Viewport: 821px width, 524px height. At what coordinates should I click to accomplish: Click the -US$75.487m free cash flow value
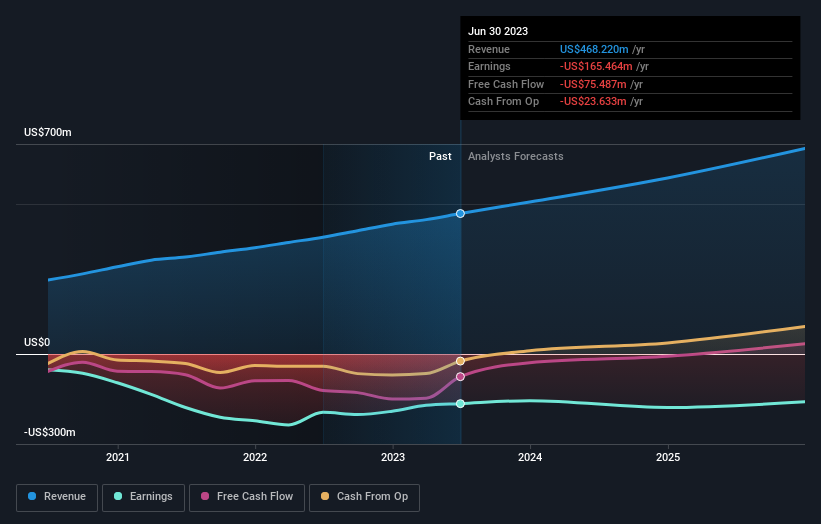pos(593,84)
